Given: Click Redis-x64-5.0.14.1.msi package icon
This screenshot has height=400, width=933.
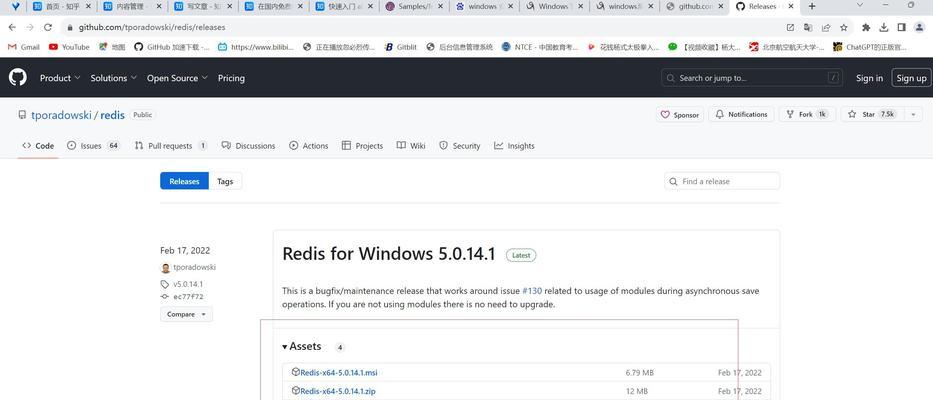Looking at the screenshot, I should [x=295, y=372].
